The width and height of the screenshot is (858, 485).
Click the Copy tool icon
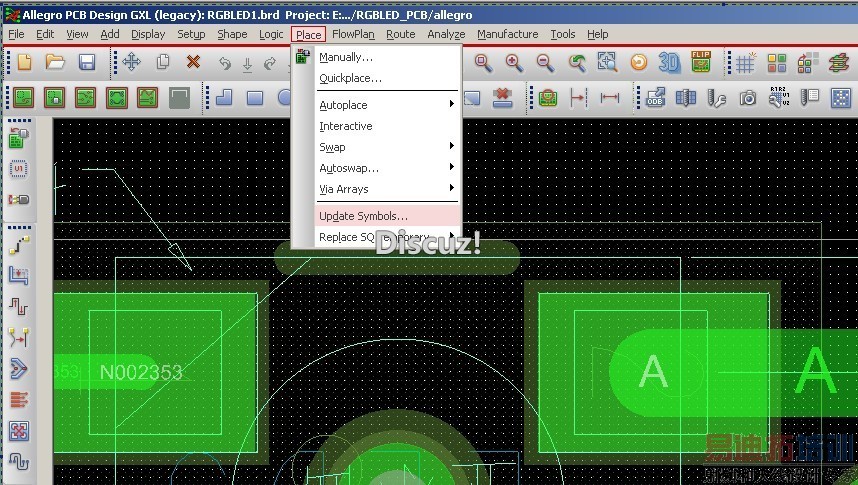click(x=163, y=62)
